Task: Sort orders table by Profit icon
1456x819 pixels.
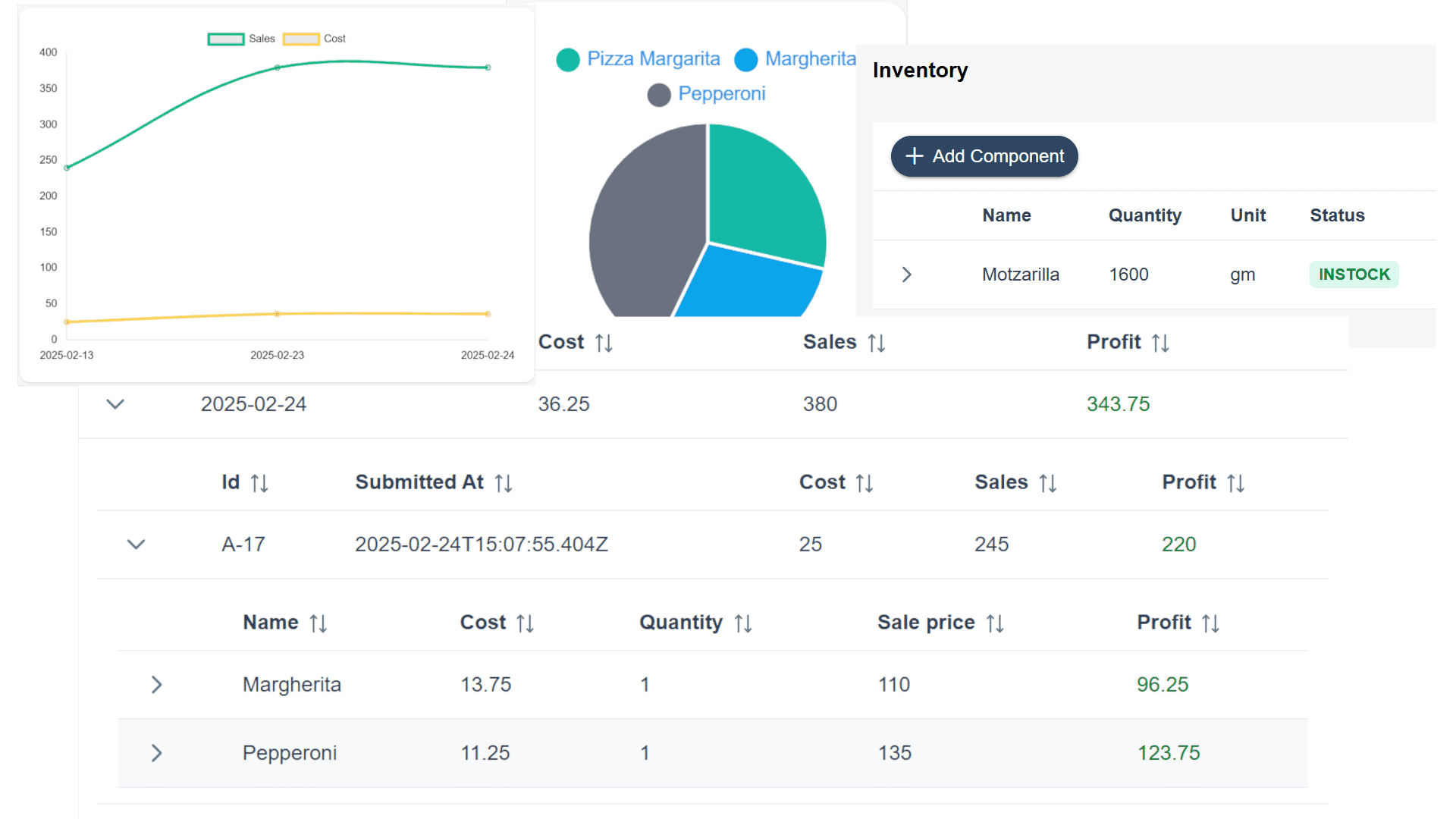Action: 1236,483
